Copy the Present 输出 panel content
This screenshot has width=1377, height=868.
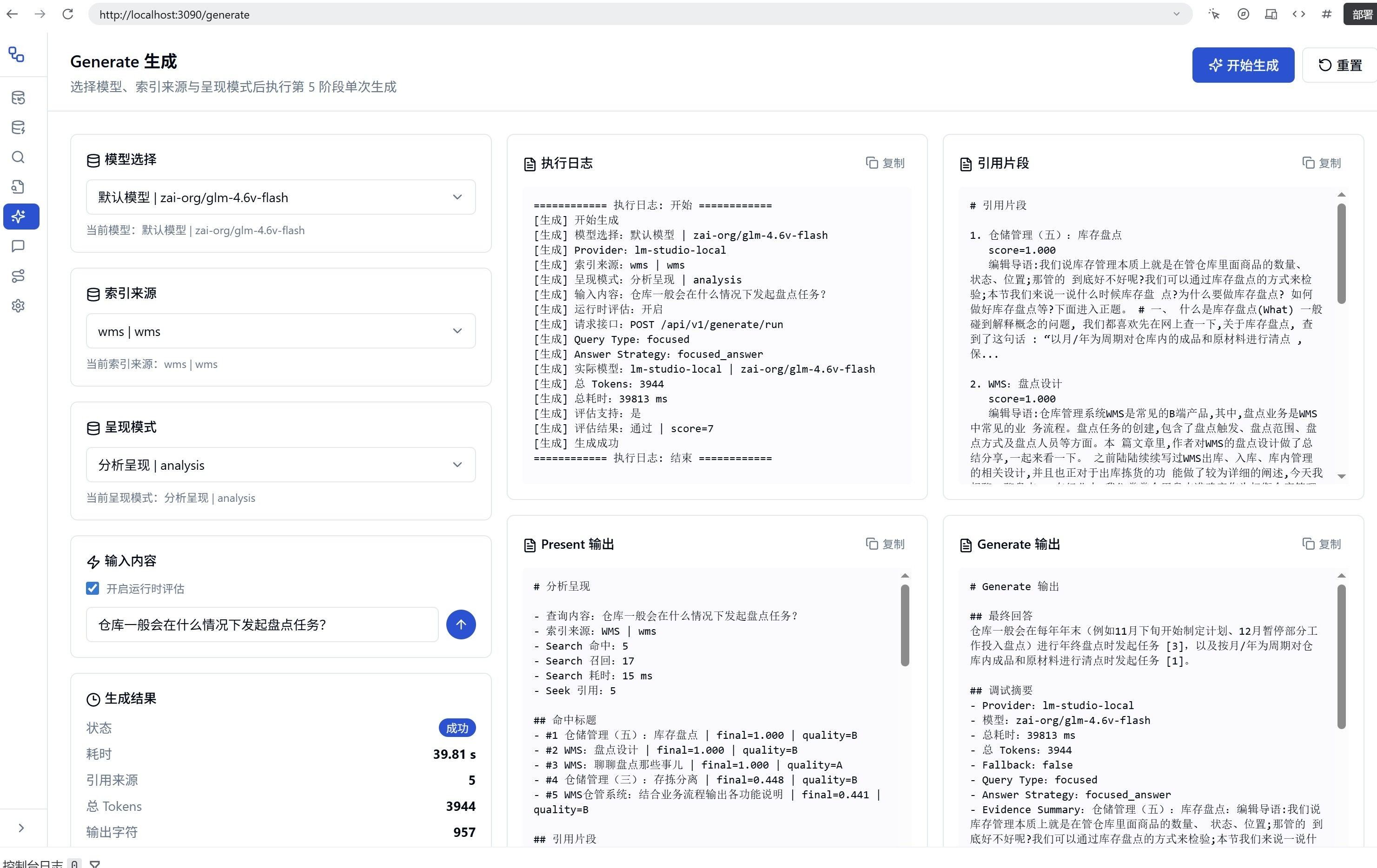coord(885,544)
